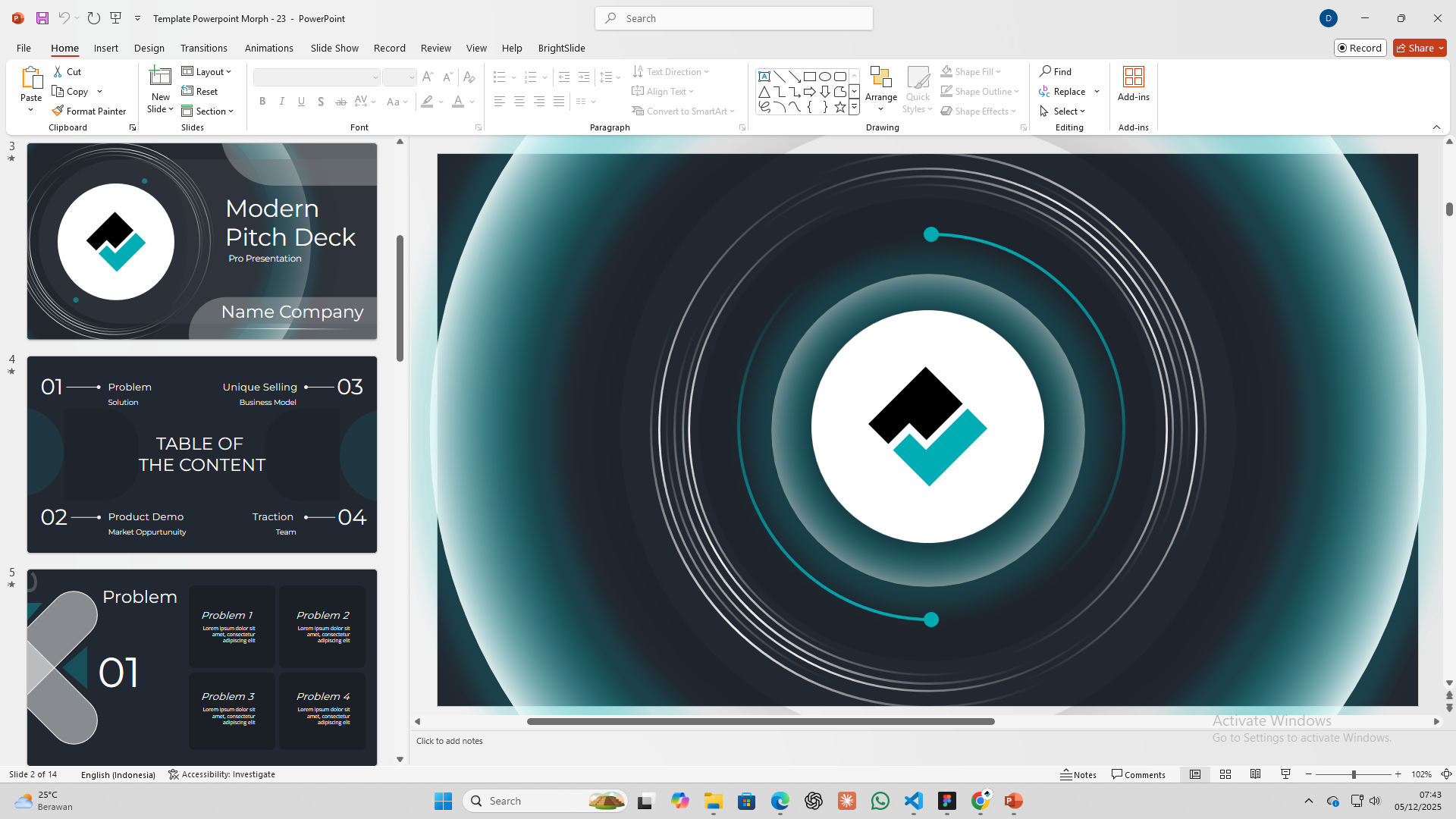This screenshot has height=819, width=1456.
Task: Select the Format Painter tool
Action: point(89,111)
